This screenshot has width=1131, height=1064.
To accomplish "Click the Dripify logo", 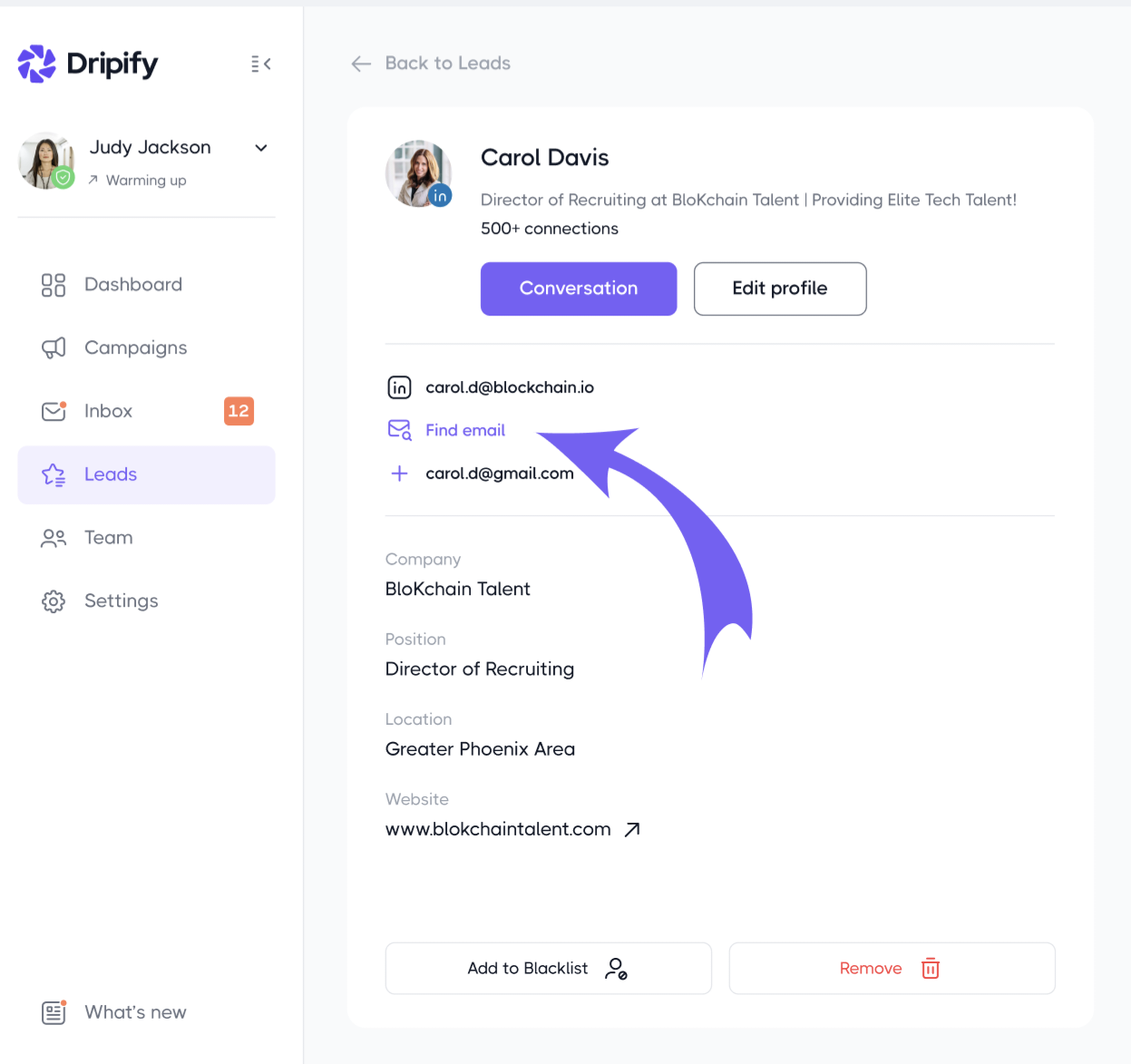I will pos(87,63).
